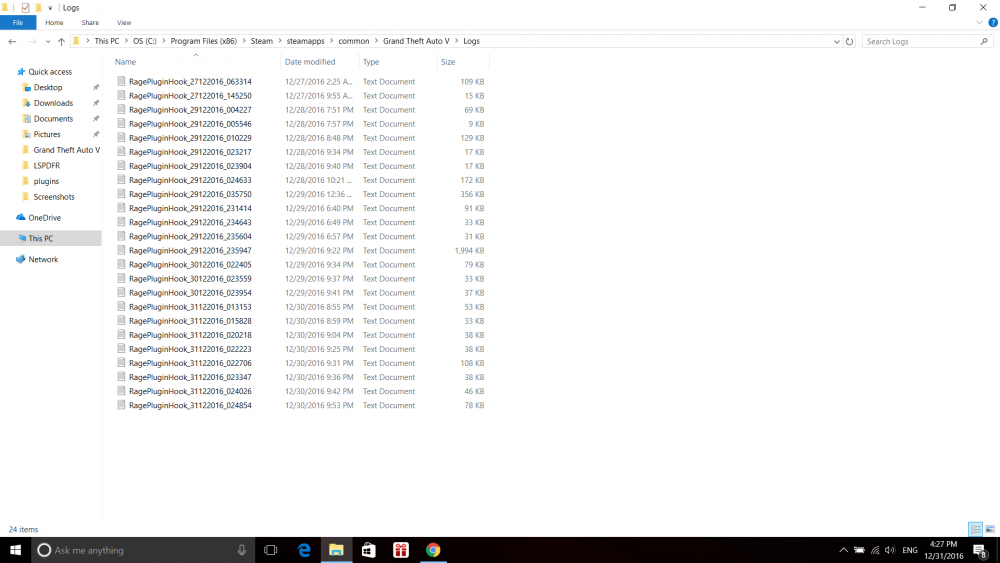Image resolution: width=1000 pixels, height=563 pixels.
Task: Open the red gift box taskbar app
Action: tap(401, 550)
